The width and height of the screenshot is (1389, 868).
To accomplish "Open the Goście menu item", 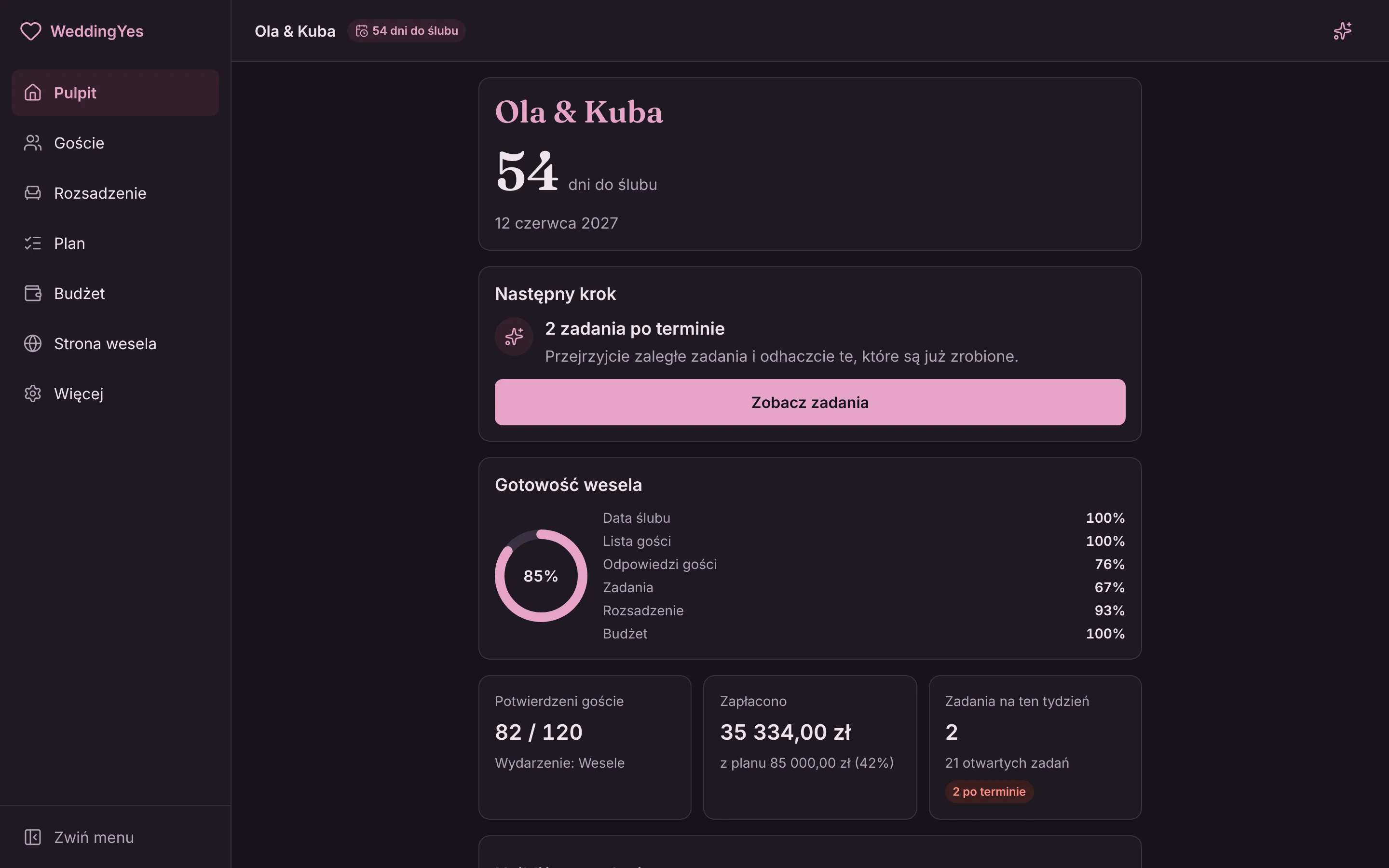I will click(115, 143).
